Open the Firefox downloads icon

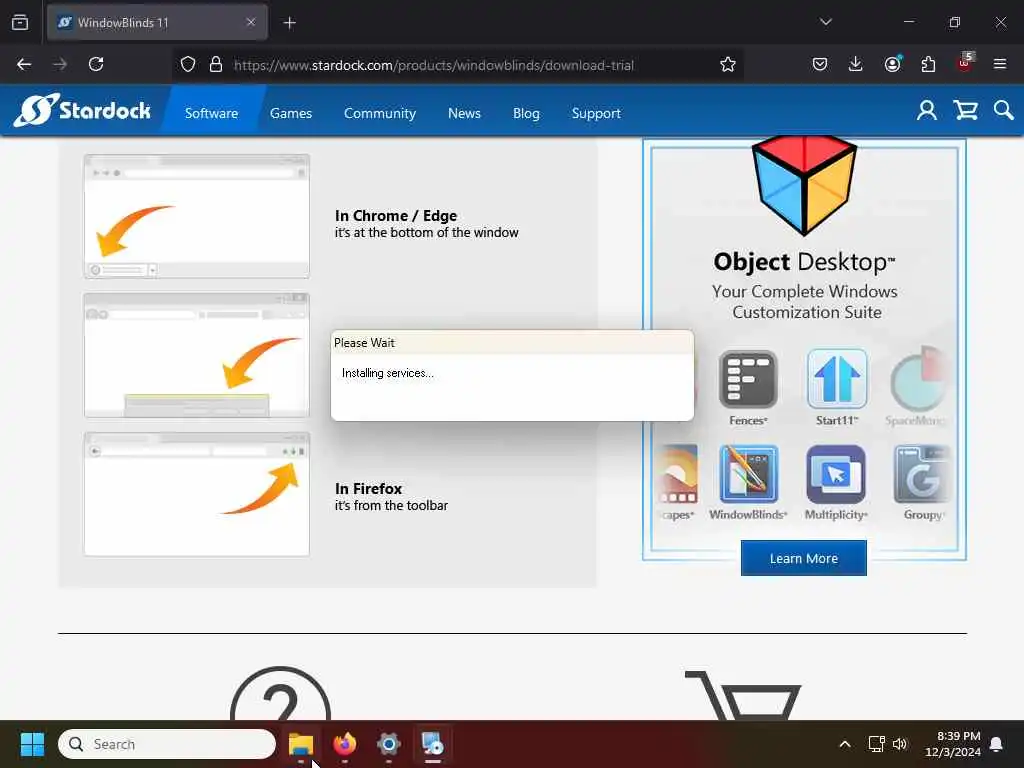tap(856, 64)
